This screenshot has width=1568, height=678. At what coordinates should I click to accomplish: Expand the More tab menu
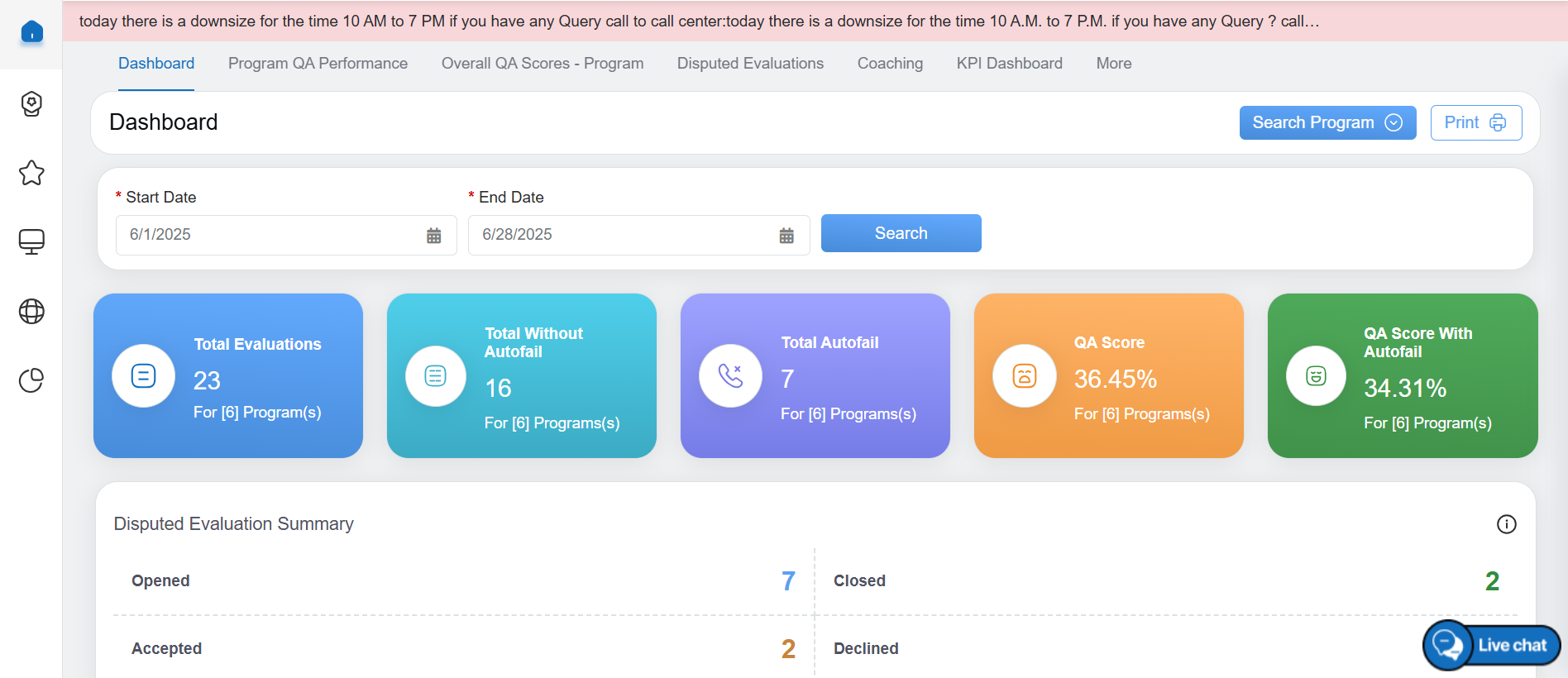[1113, 64]
